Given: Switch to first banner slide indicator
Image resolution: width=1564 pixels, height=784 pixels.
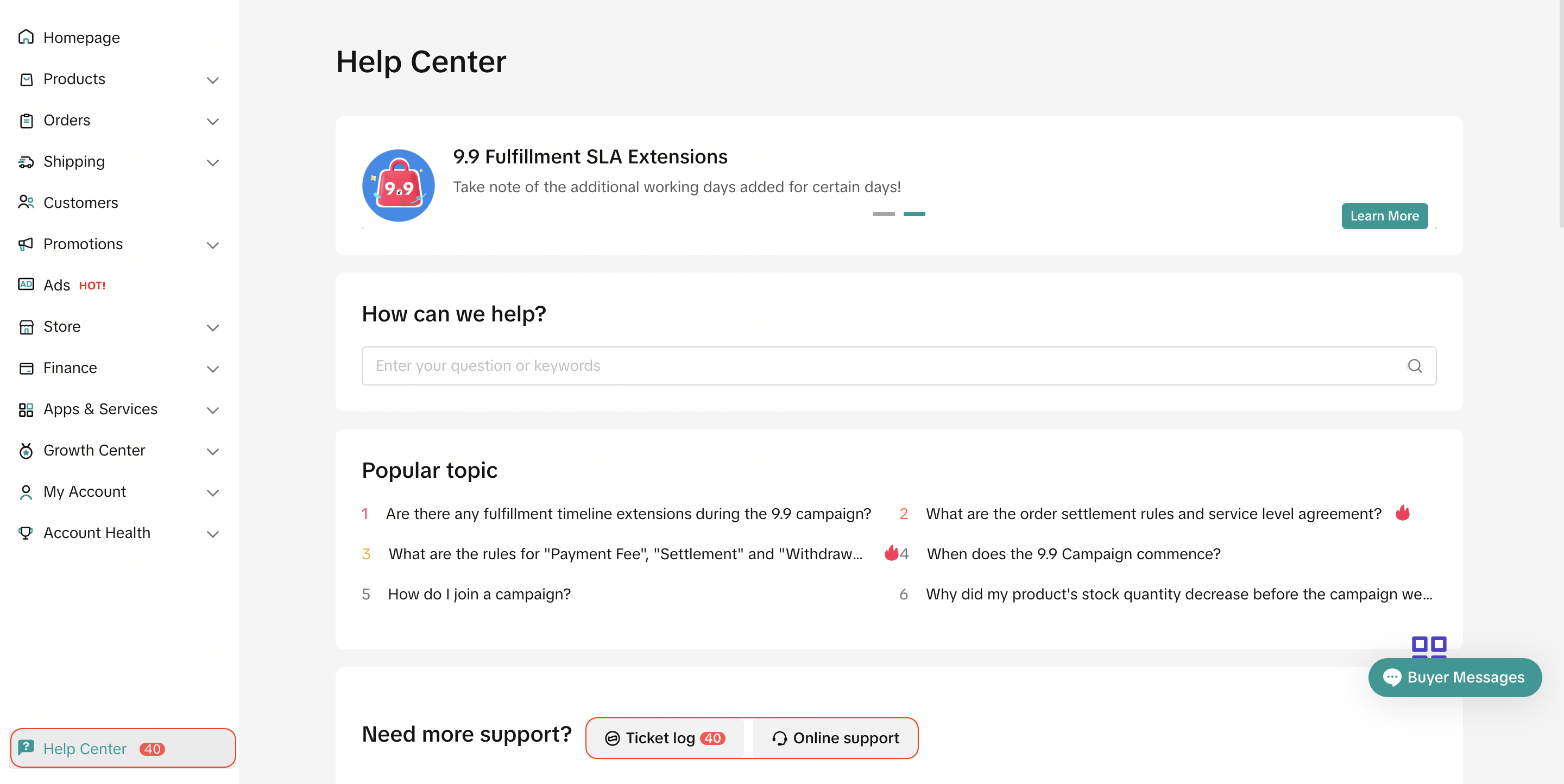Looking at the screenshot, I should (884, 213).
